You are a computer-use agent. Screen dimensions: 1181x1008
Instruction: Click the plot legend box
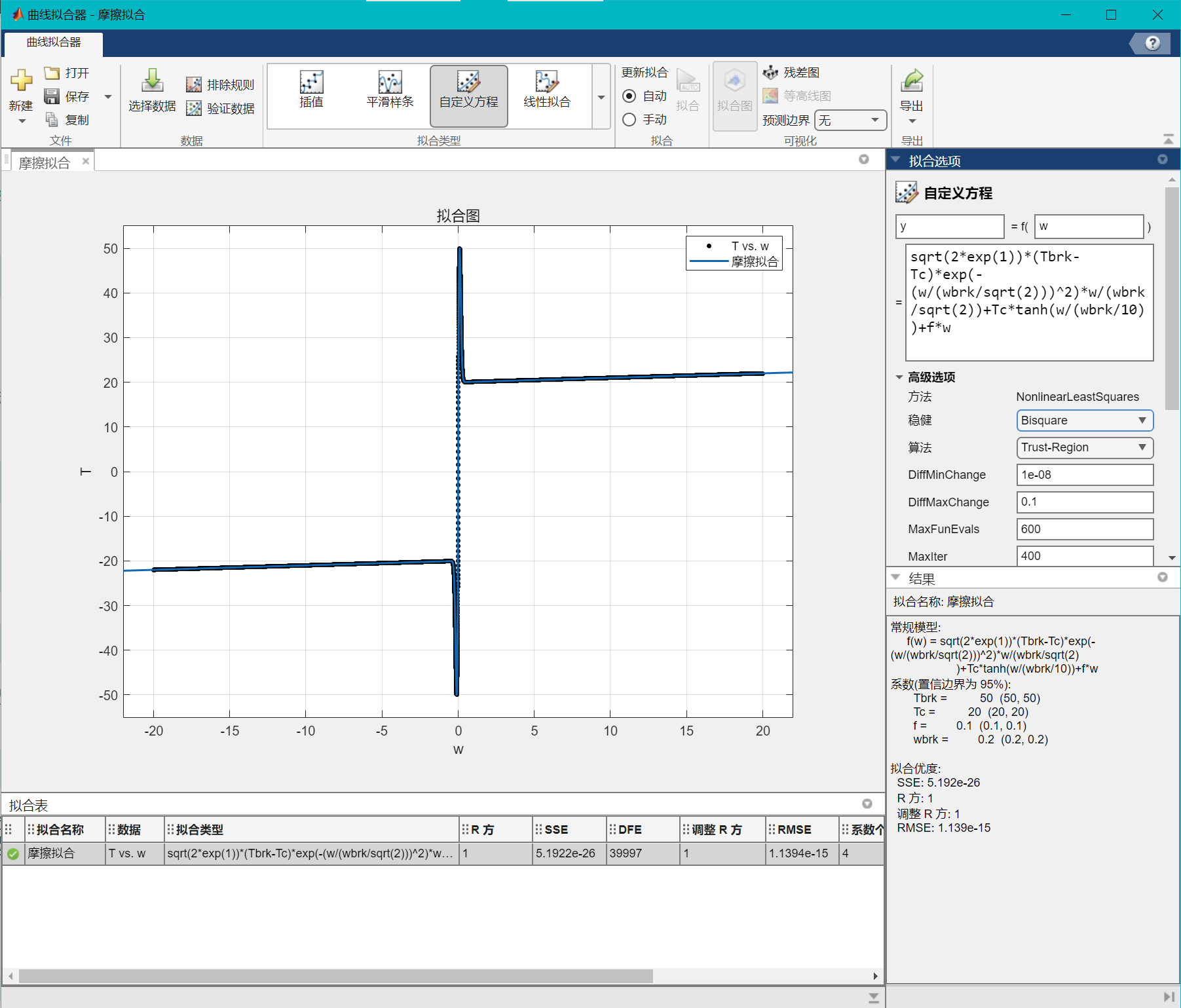click(734, 253)
